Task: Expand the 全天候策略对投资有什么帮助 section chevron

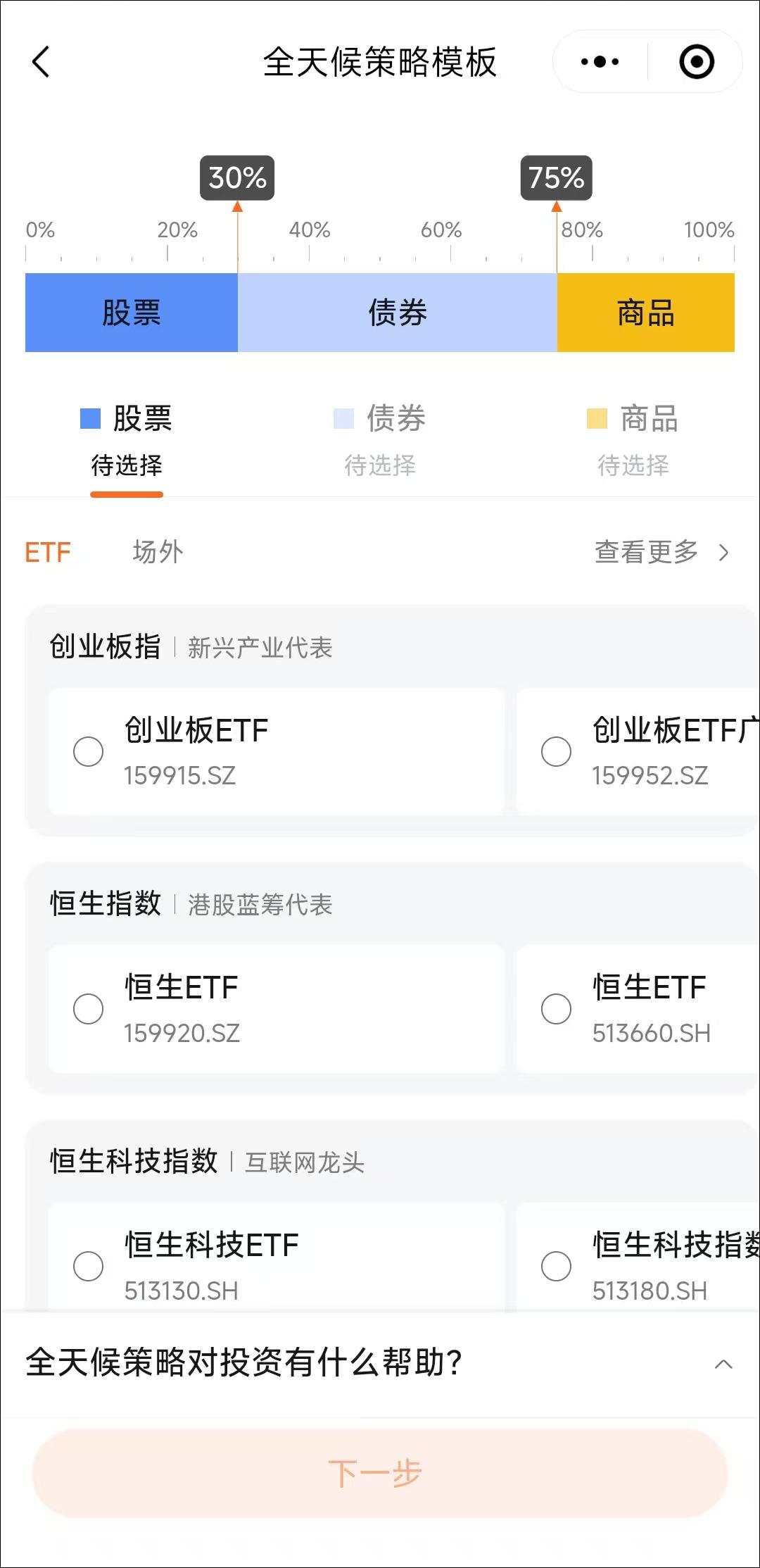Action: pos(723,1364)
